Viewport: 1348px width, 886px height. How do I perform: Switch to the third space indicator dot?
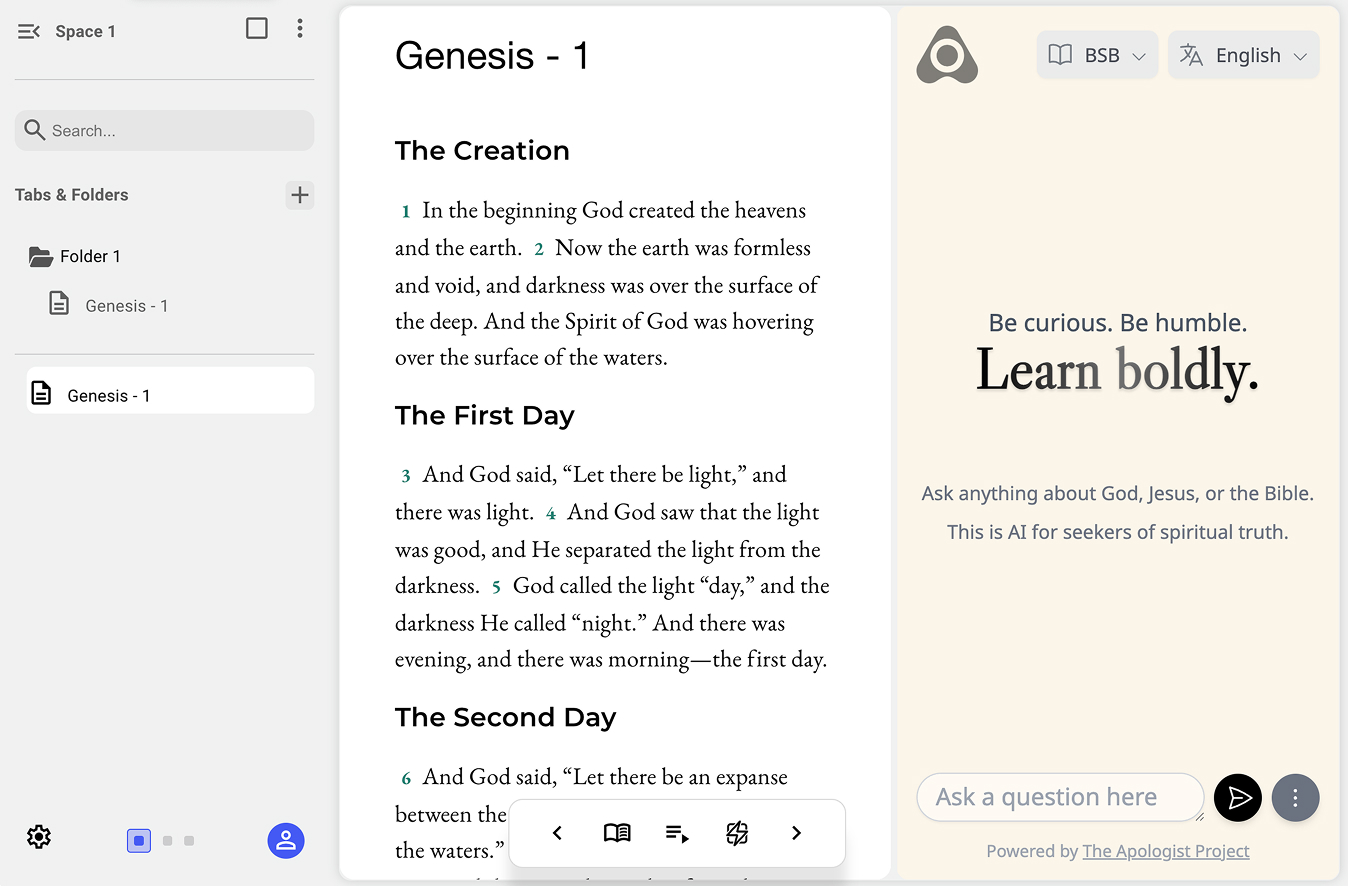(x=189, y=841)
